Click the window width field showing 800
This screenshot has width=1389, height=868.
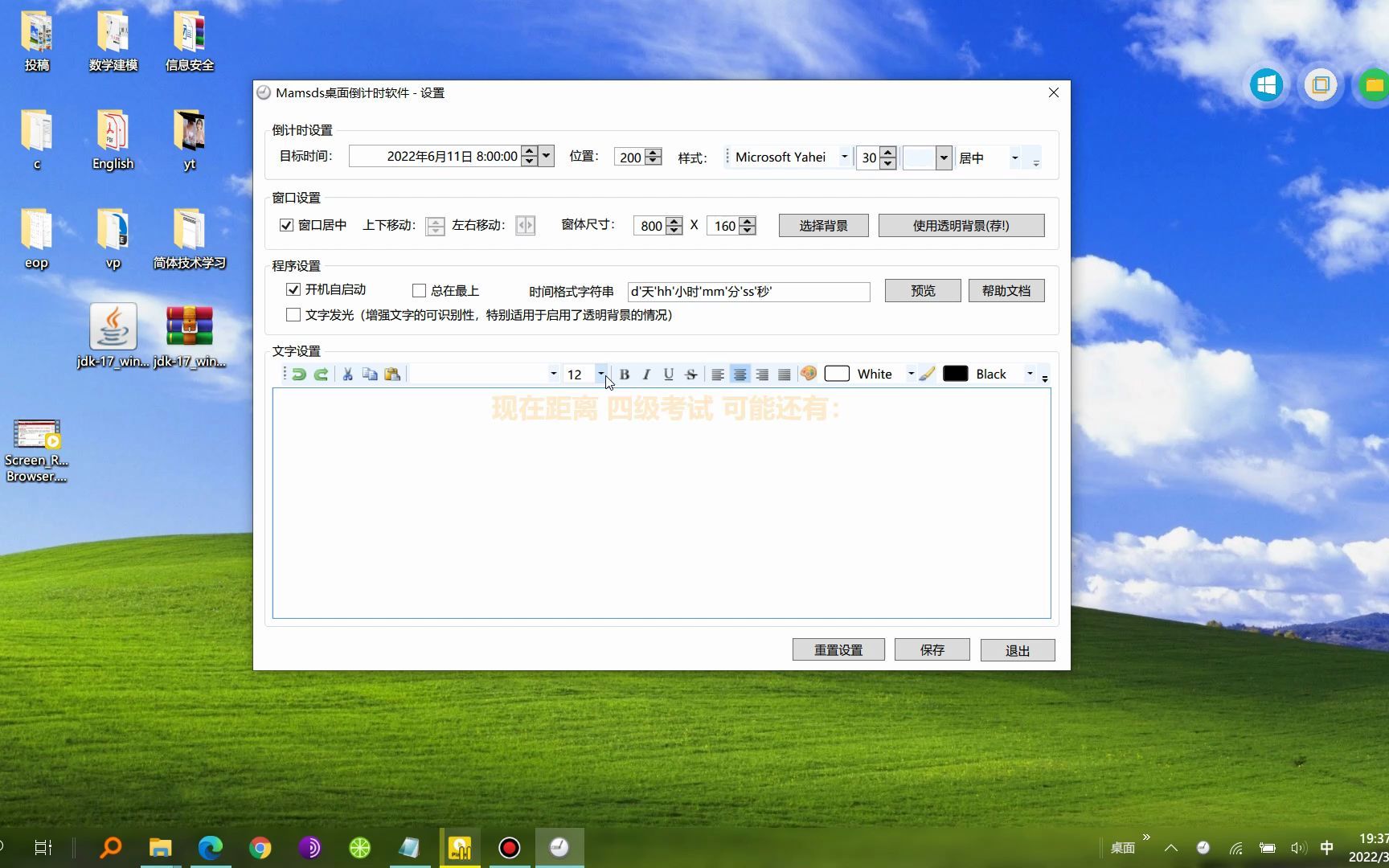click(650, 226)
